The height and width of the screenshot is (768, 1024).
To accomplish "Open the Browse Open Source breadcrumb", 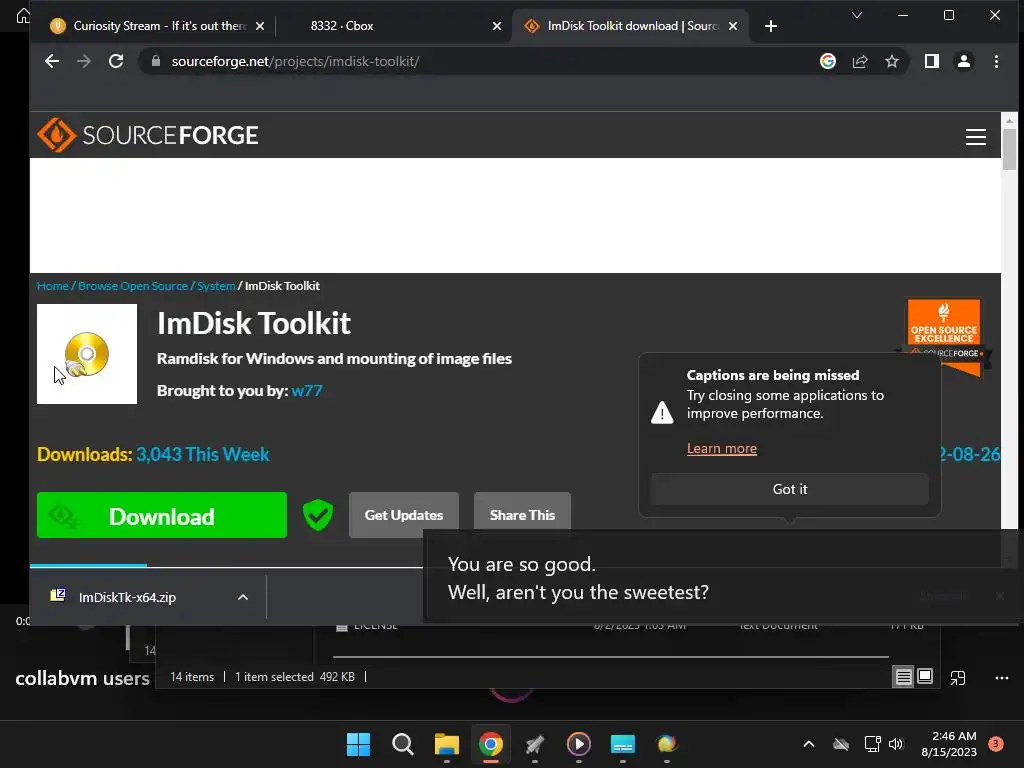I will 133,286.
